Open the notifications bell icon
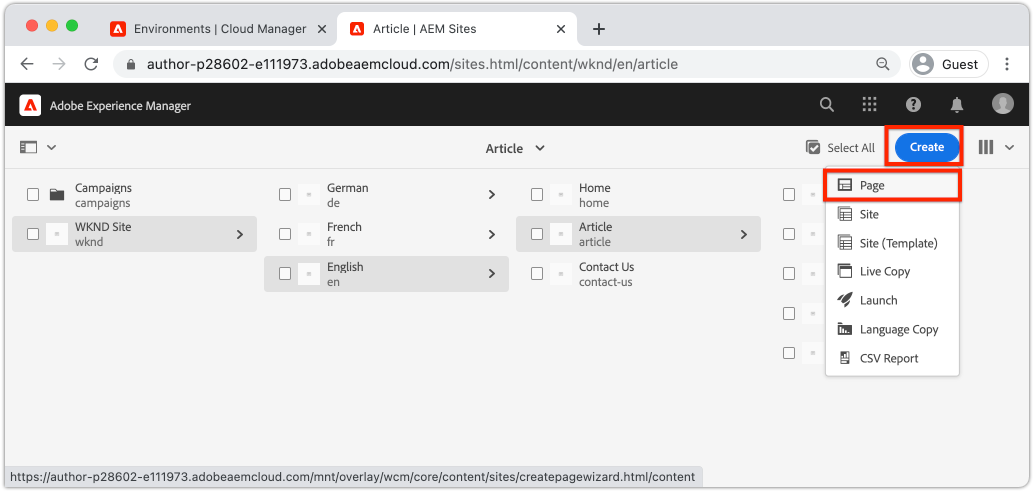Image resolution: width=1033 pixels, height=492 pixels. pos(957,104)
